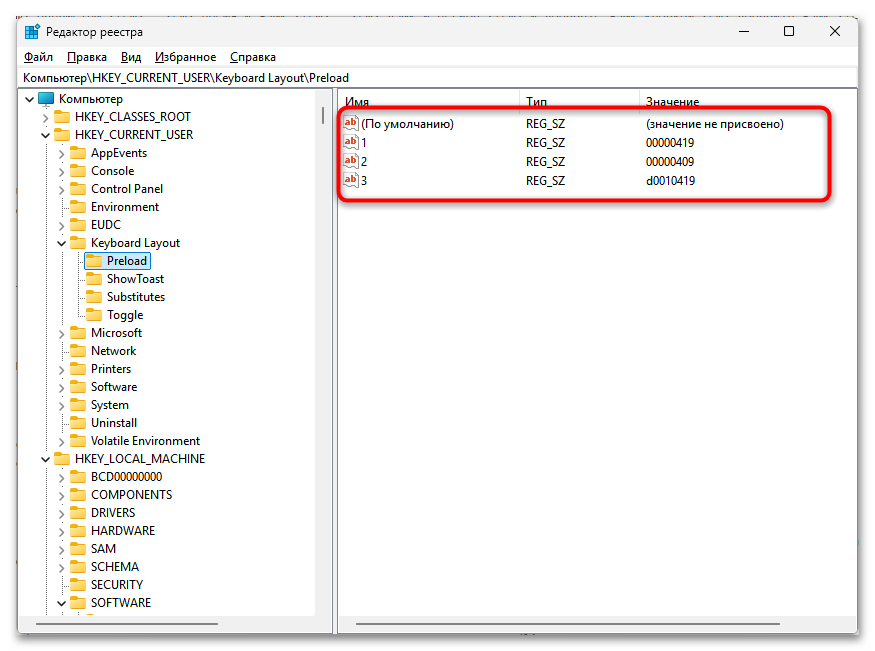Select the EUDC folder icon
Screen dimensions: 875x651
point(78,224)
